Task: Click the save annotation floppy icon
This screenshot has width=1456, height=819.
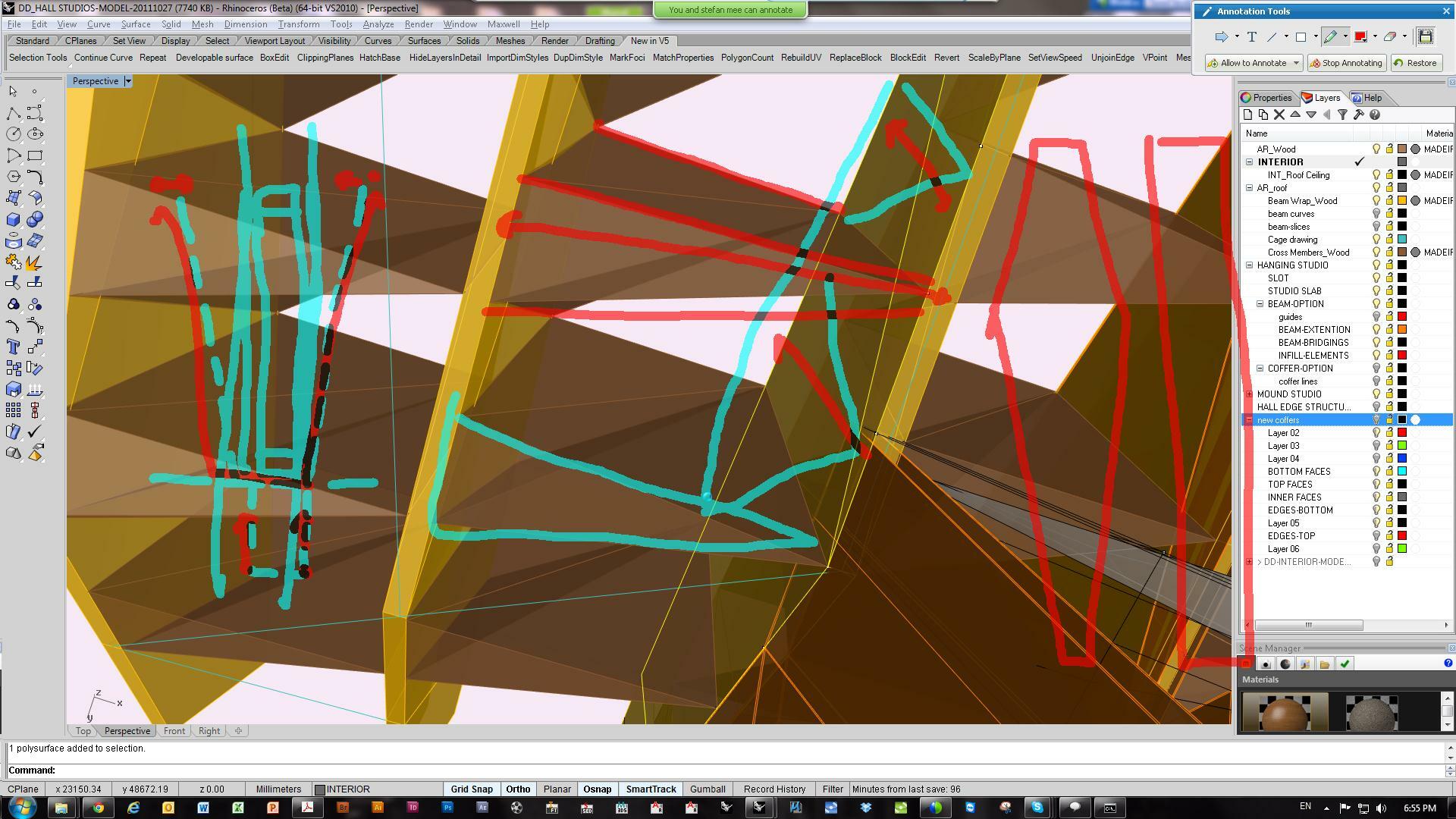Action: point(1425,36)
